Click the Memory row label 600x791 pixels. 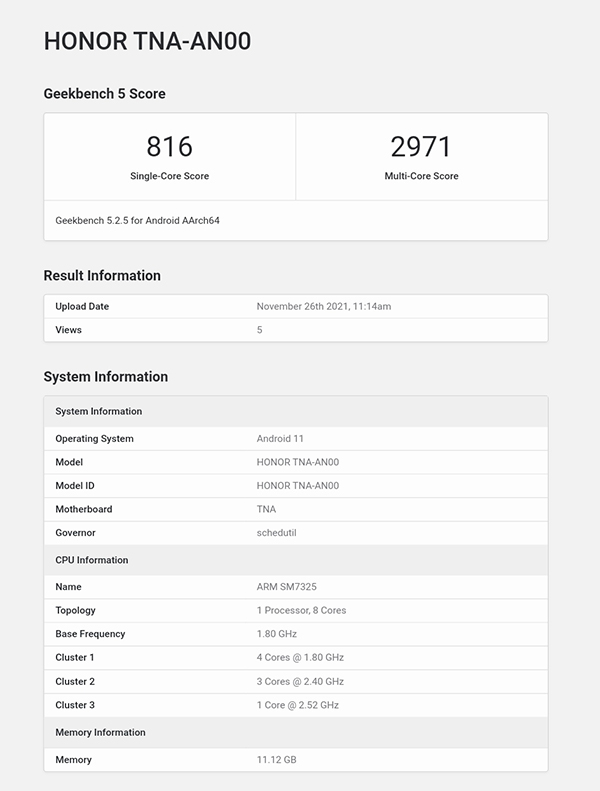[x=74, y=760]
